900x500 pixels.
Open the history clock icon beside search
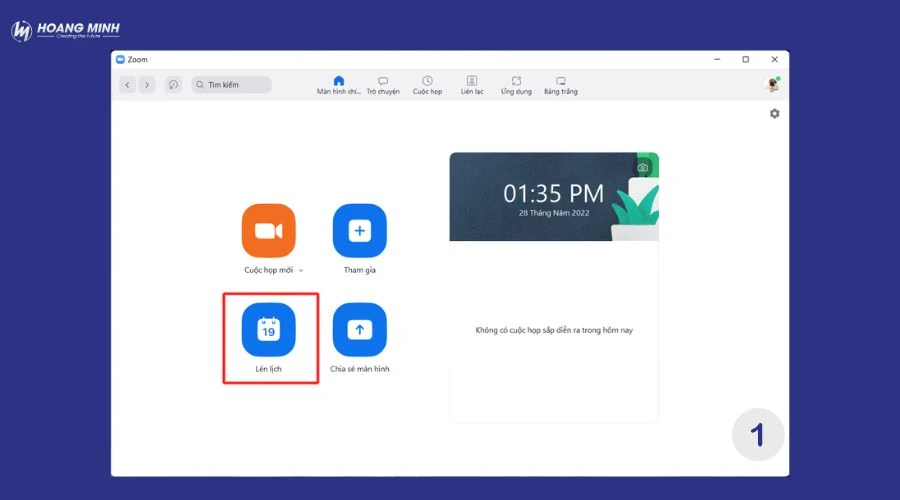point(173,84)
